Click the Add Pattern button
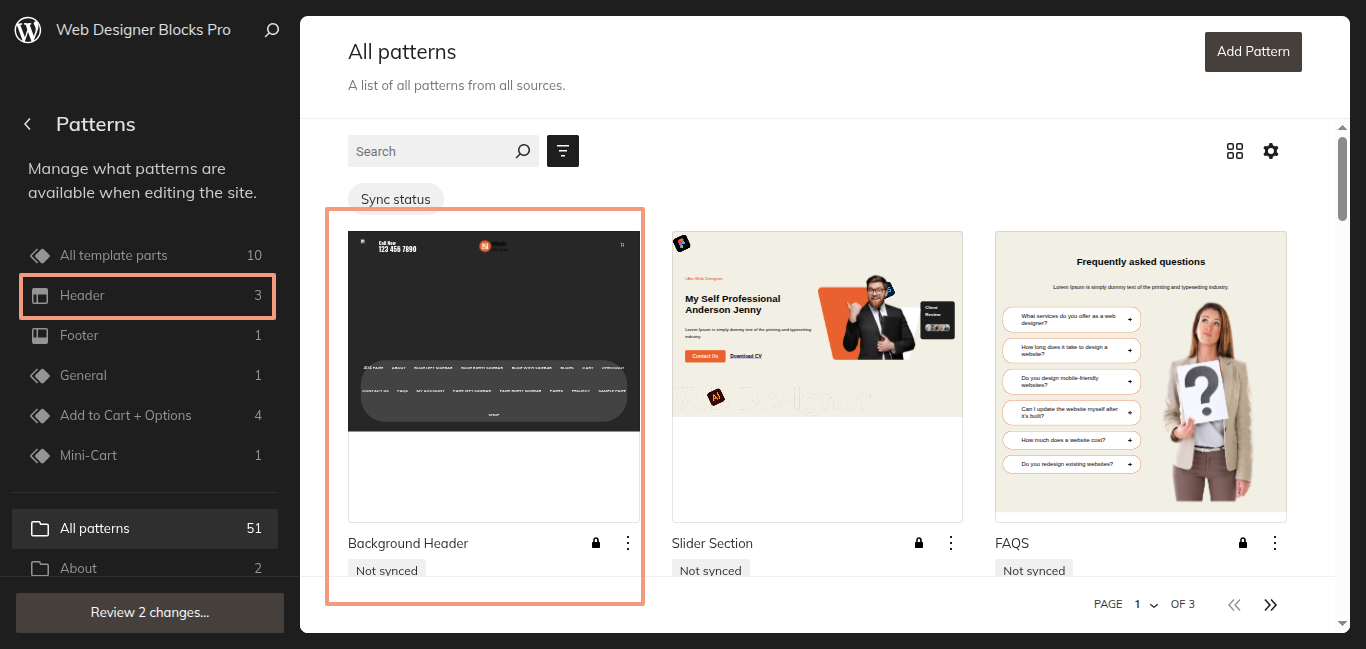 click(x=1253, y=51)
